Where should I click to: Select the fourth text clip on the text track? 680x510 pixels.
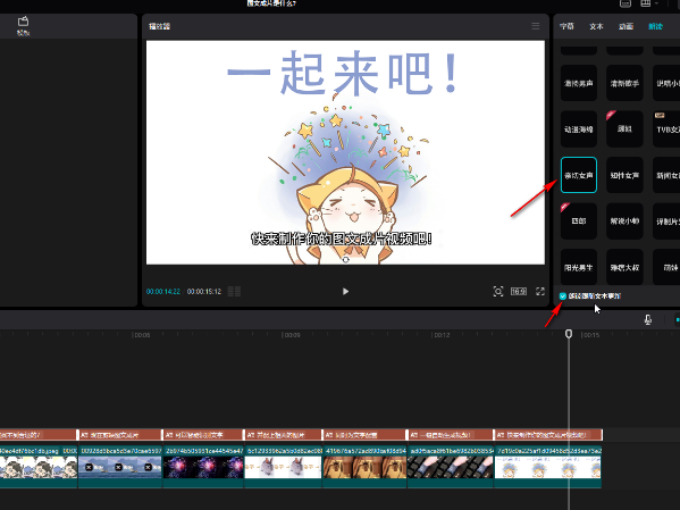(283, 435)
